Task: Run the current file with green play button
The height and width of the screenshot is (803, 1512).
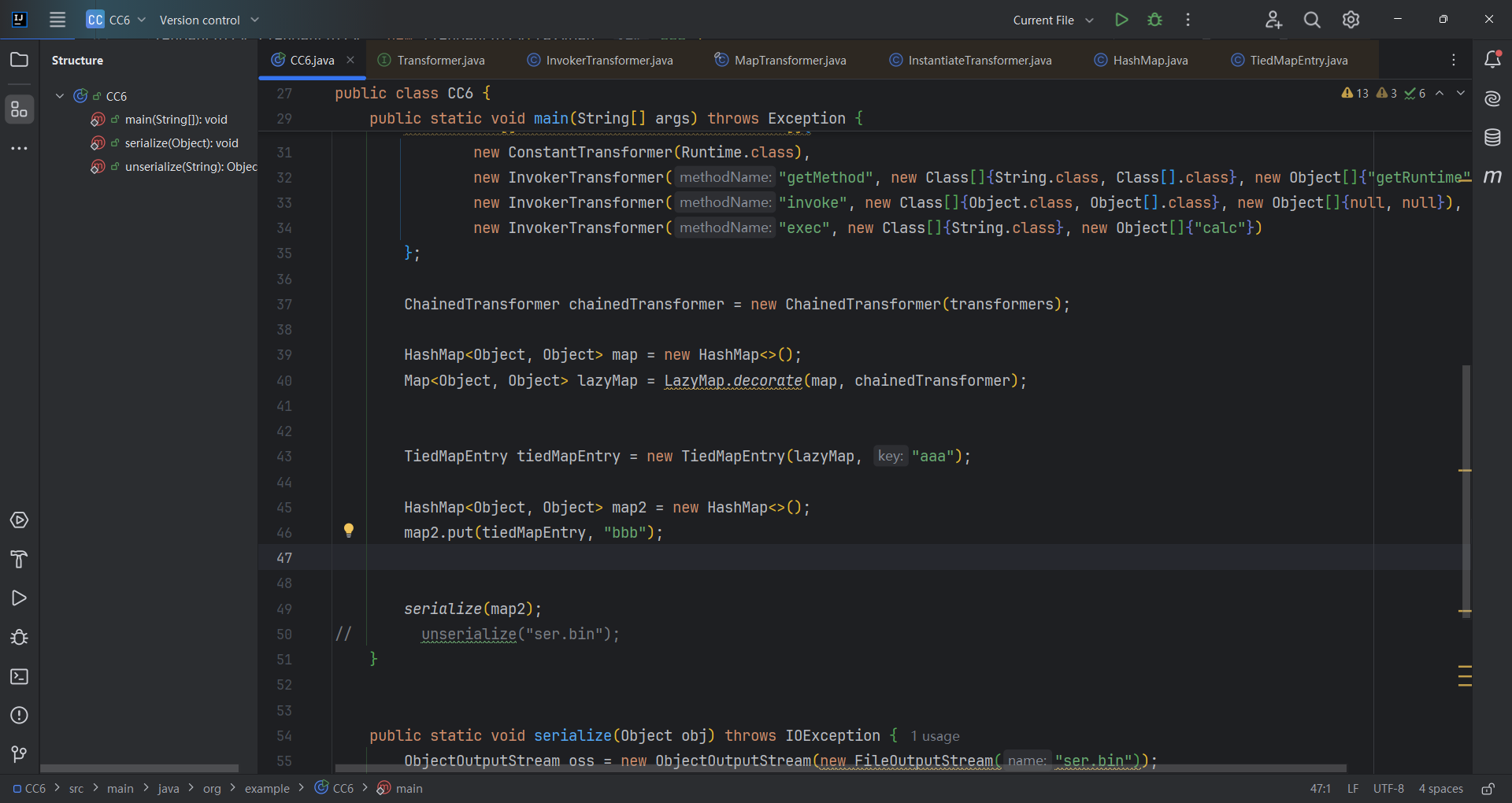Action: coord(1121,20)
